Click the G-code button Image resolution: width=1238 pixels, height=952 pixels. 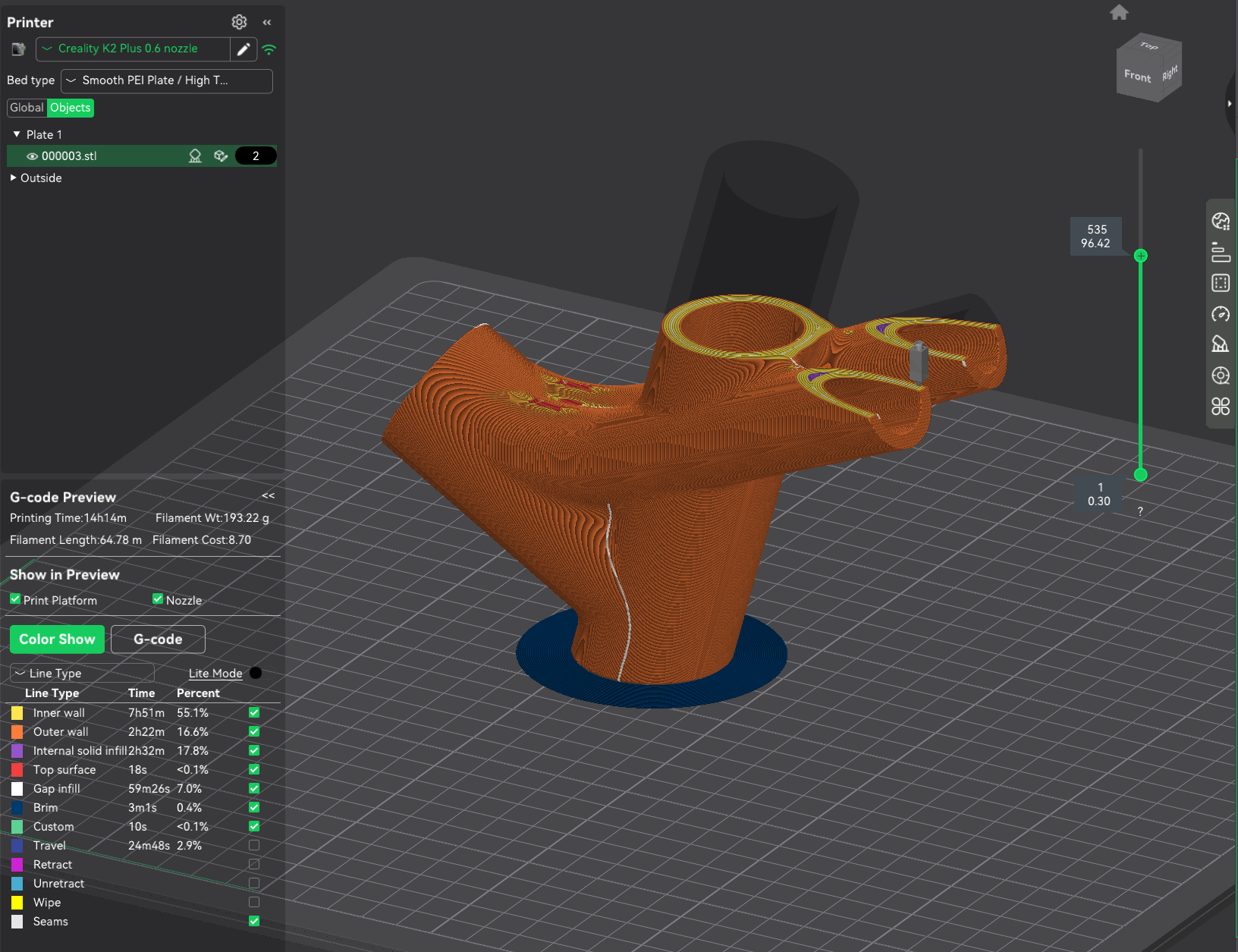click(x=157, y=639)
